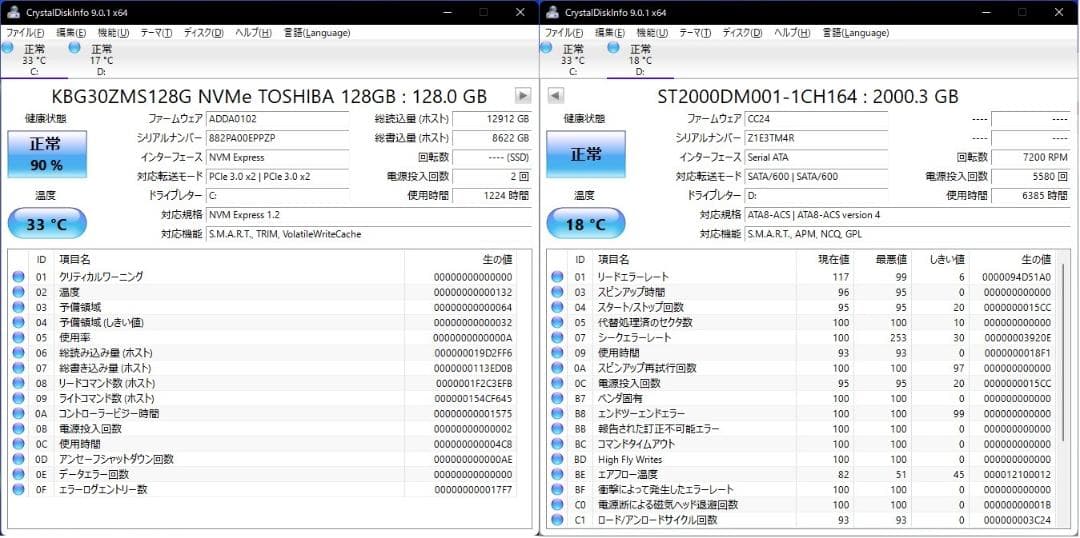Click power on count field 5580 回
This screenshot has width=1080, height=538.
(1031, 176)
